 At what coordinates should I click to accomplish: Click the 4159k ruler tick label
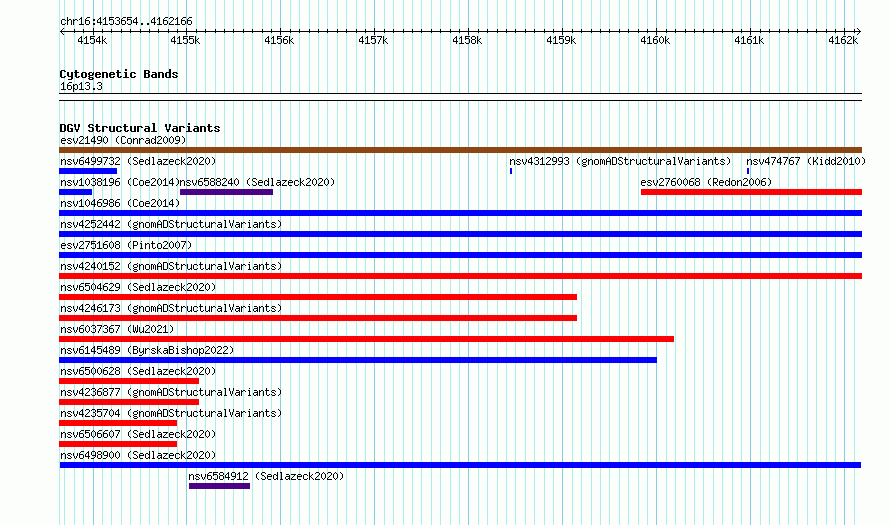[x=561, y=40]
